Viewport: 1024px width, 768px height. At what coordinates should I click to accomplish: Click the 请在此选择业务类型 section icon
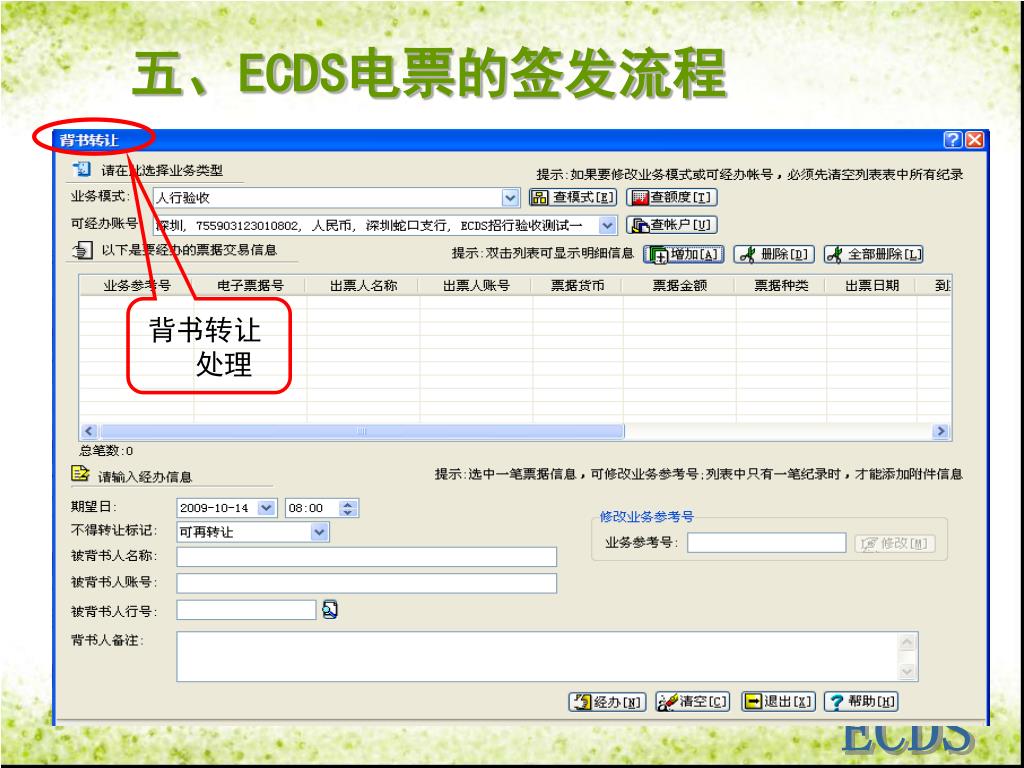82,169
